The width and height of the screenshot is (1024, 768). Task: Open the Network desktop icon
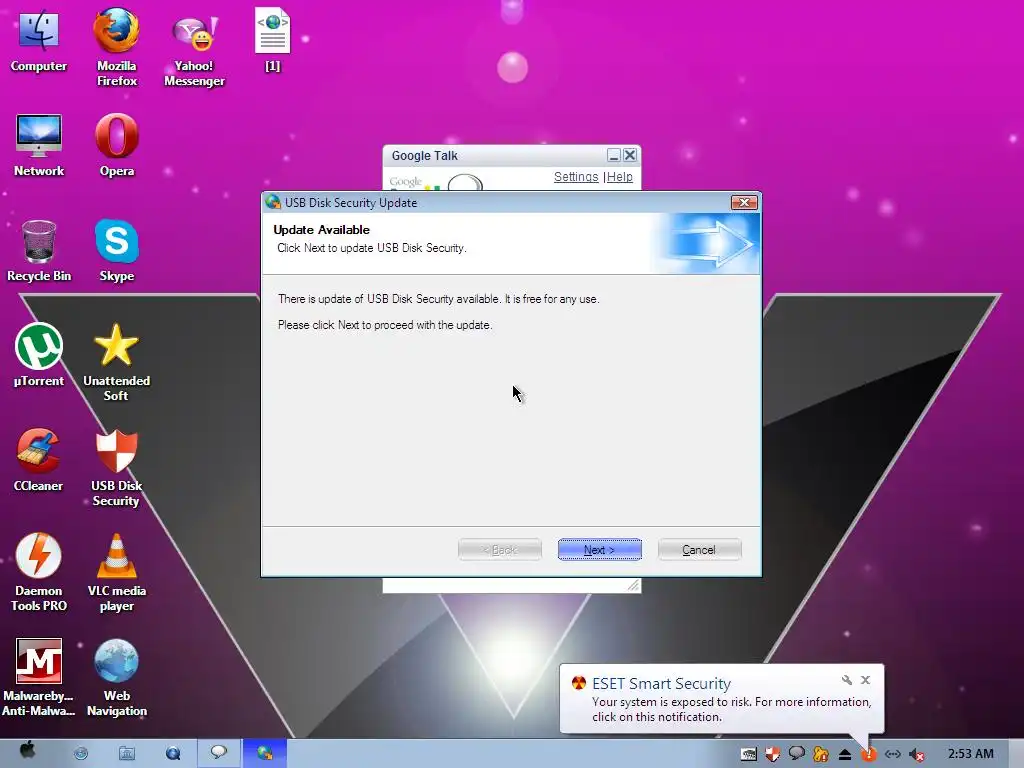click(39, 146)
